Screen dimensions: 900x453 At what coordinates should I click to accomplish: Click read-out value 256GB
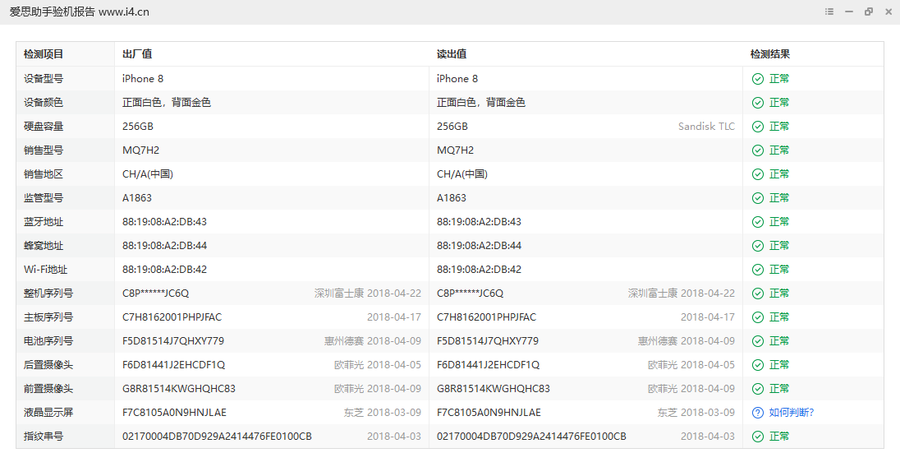[452, 126]
